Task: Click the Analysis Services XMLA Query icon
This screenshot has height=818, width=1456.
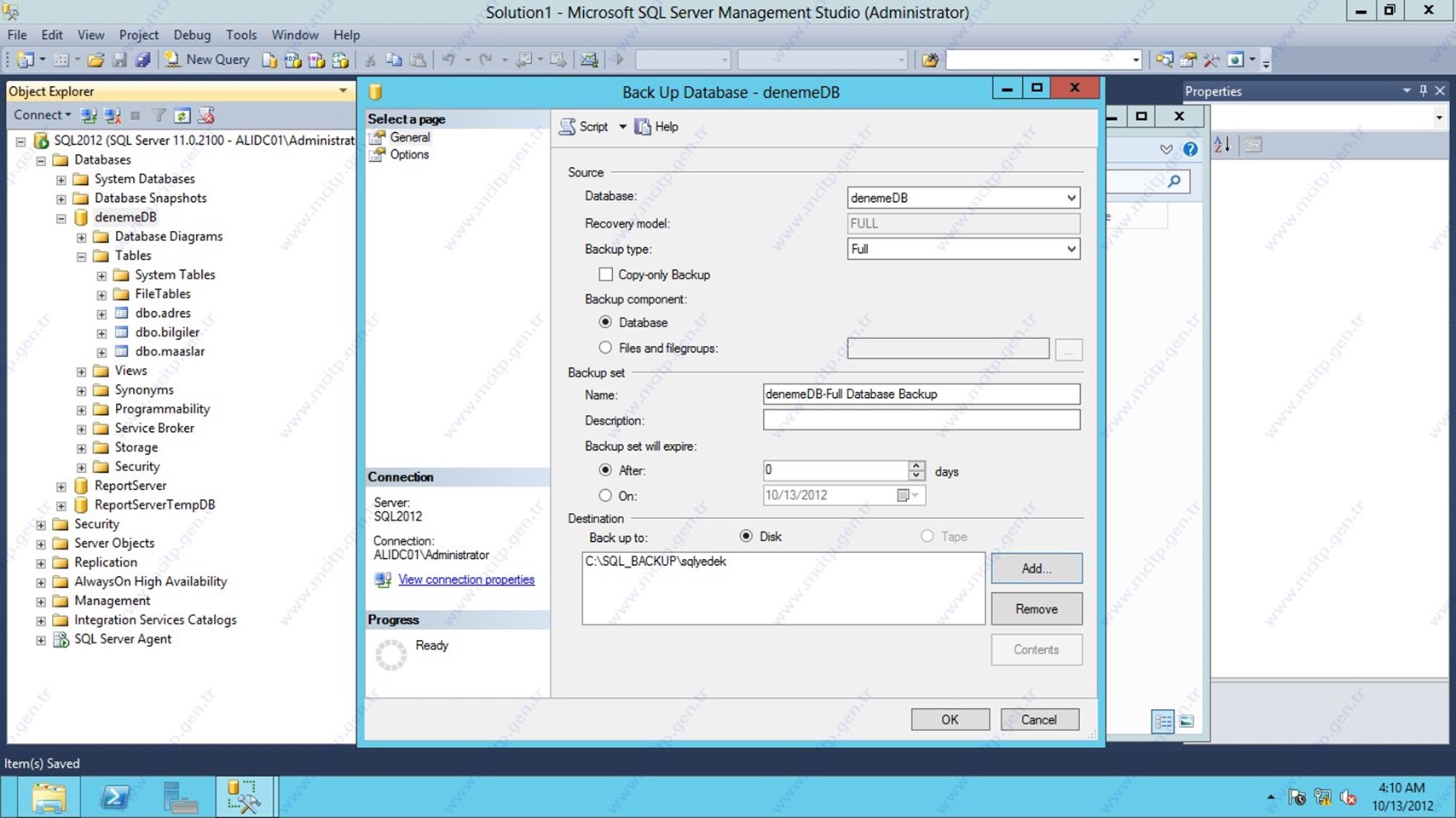Action: pyautogui.click(x=340, y=60)
